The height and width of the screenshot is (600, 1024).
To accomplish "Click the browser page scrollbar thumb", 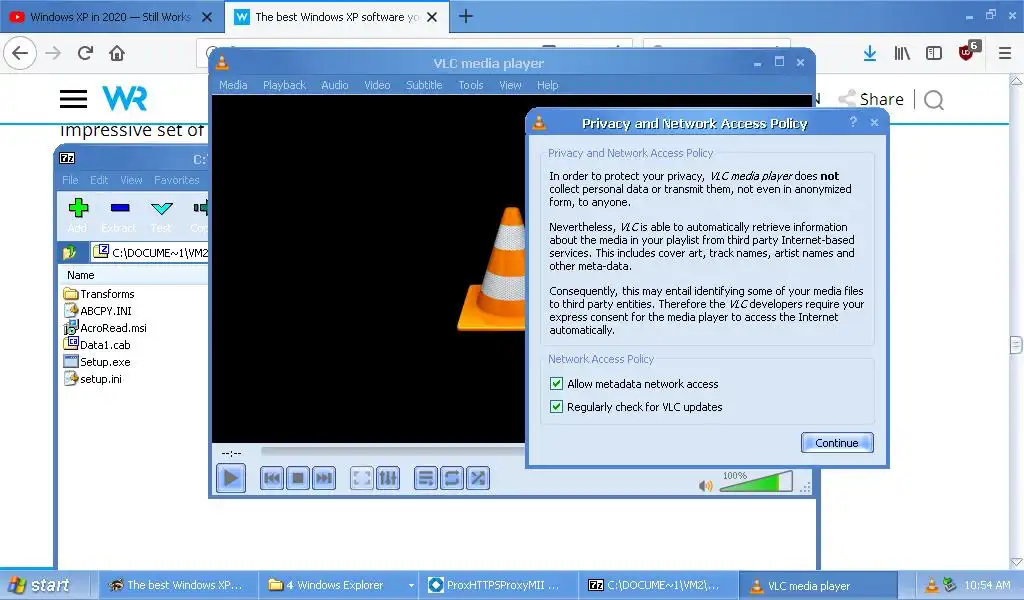I will click(x=1016, y=345).
